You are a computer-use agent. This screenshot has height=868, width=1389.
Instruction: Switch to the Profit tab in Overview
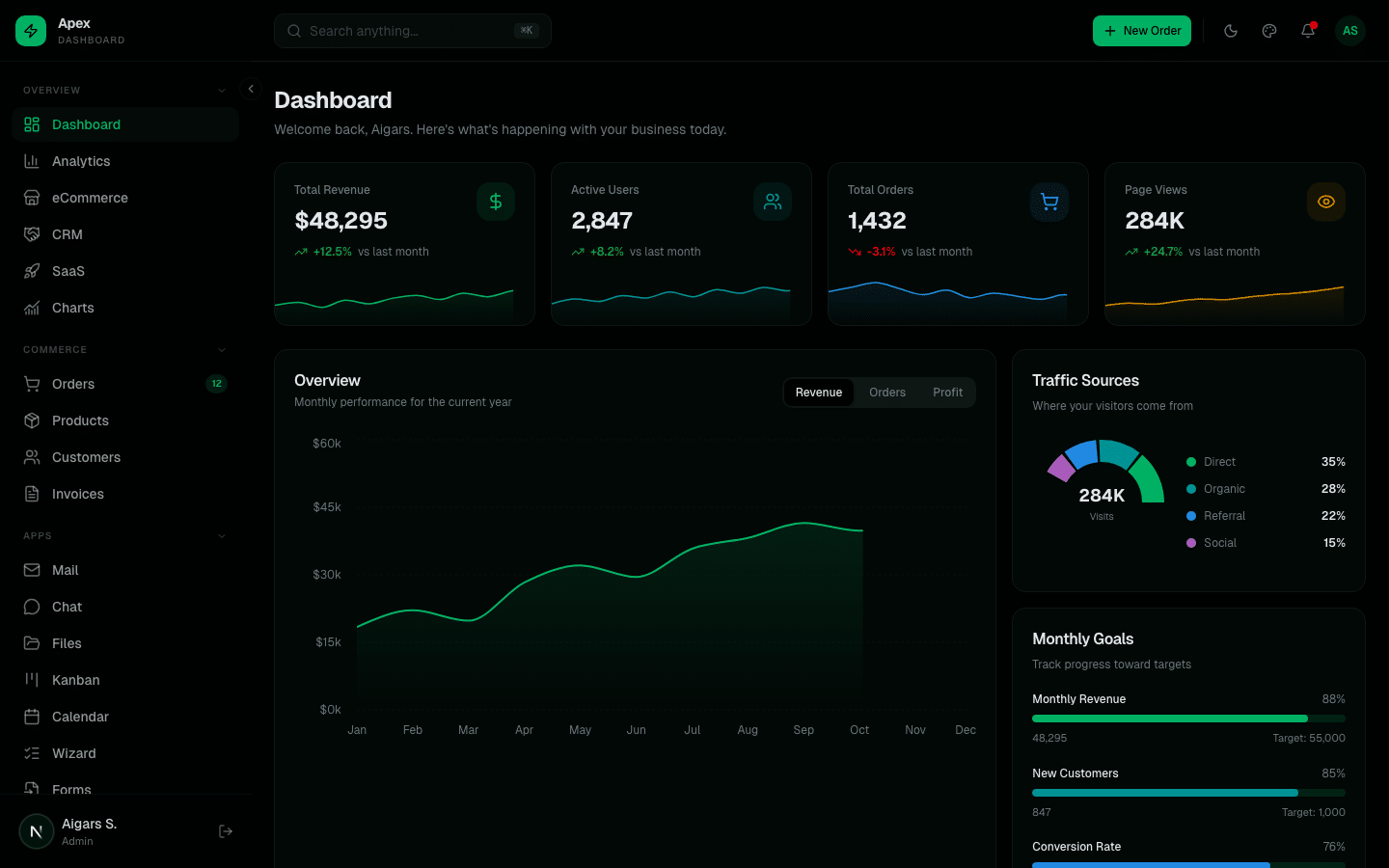point(947,393)
